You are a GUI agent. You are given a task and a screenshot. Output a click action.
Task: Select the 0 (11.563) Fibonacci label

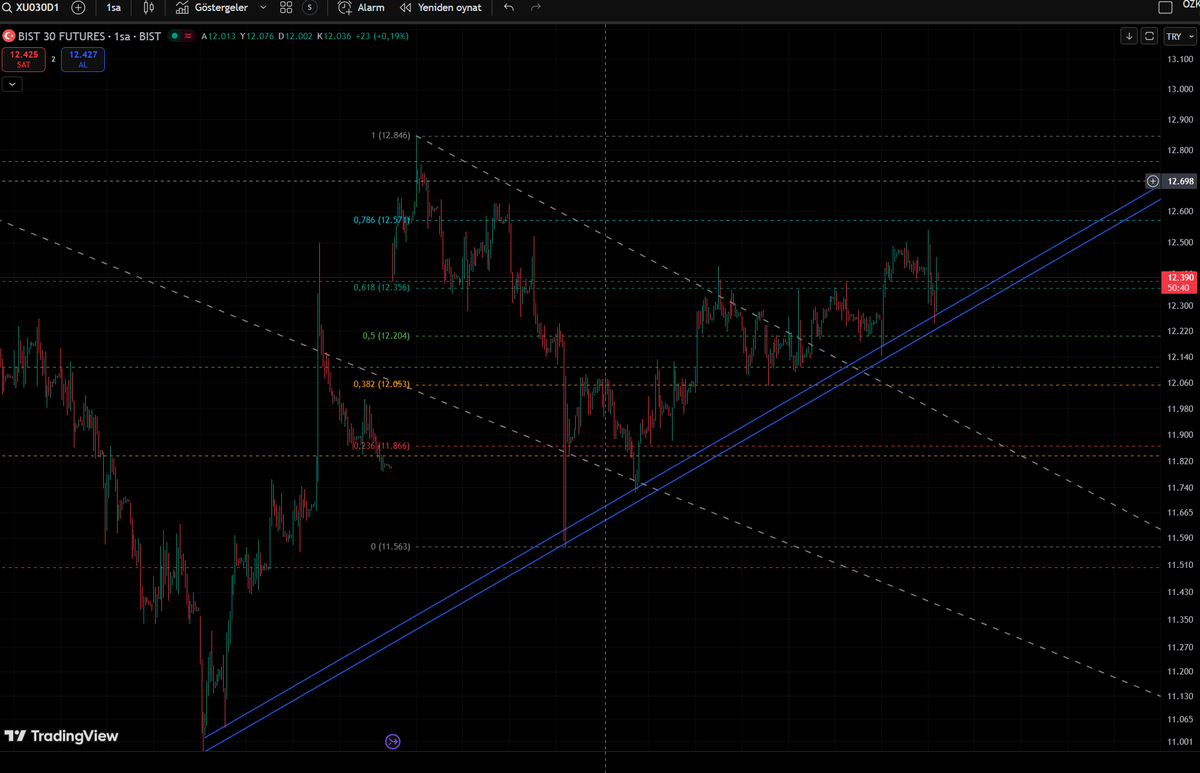390,547
